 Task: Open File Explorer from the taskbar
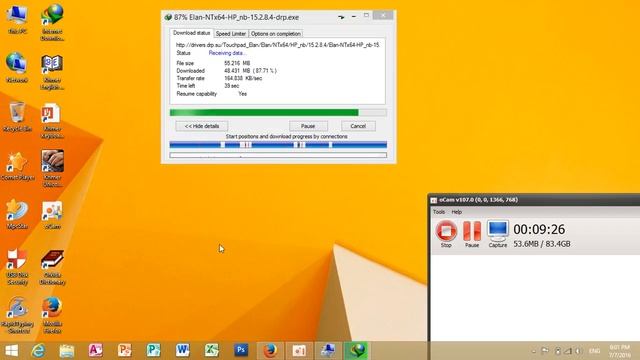[x=67, y=351]
